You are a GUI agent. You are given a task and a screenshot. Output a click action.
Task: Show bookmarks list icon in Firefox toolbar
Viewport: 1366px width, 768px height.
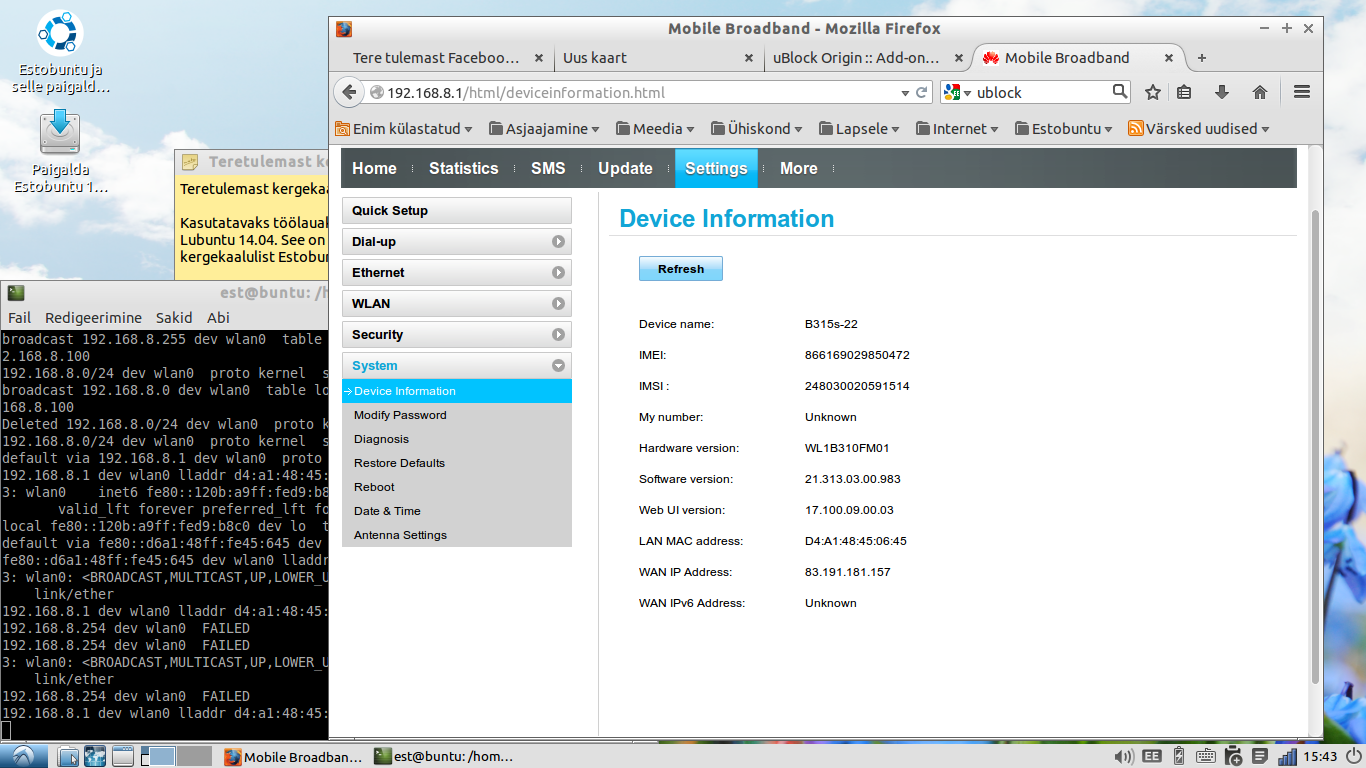click(1184, 92)
